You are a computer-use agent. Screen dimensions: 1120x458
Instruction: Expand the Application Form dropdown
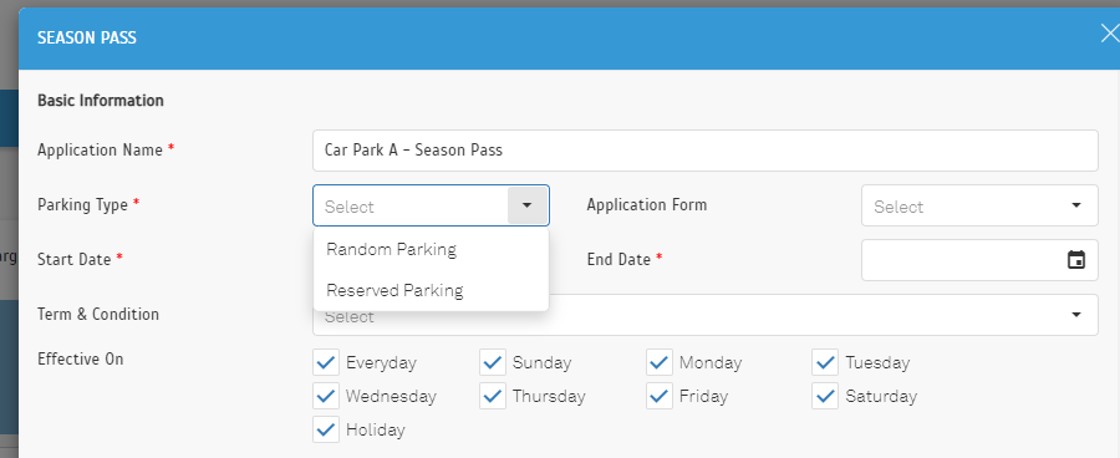click(1076, 206)
